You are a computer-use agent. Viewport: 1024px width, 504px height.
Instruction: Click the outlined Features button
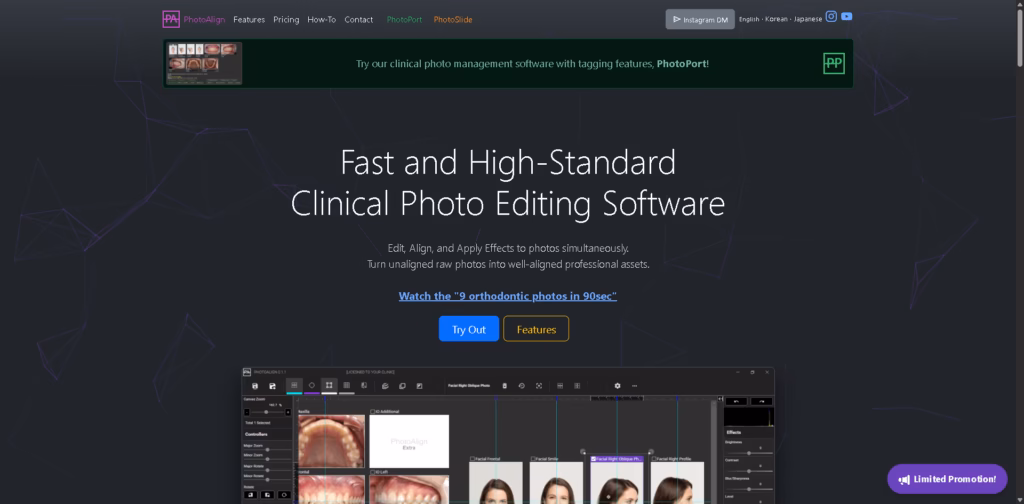pos(536,329)
